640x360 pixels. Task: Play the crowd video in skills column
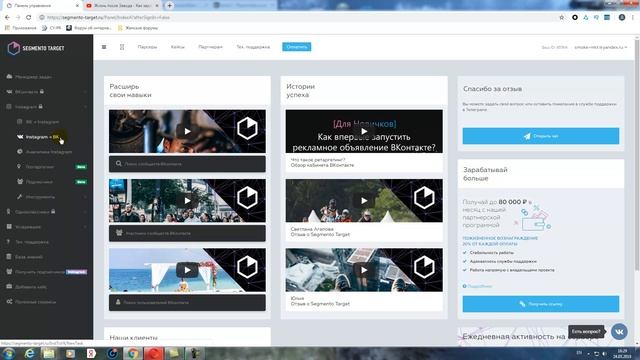click(x=187, y=200)
